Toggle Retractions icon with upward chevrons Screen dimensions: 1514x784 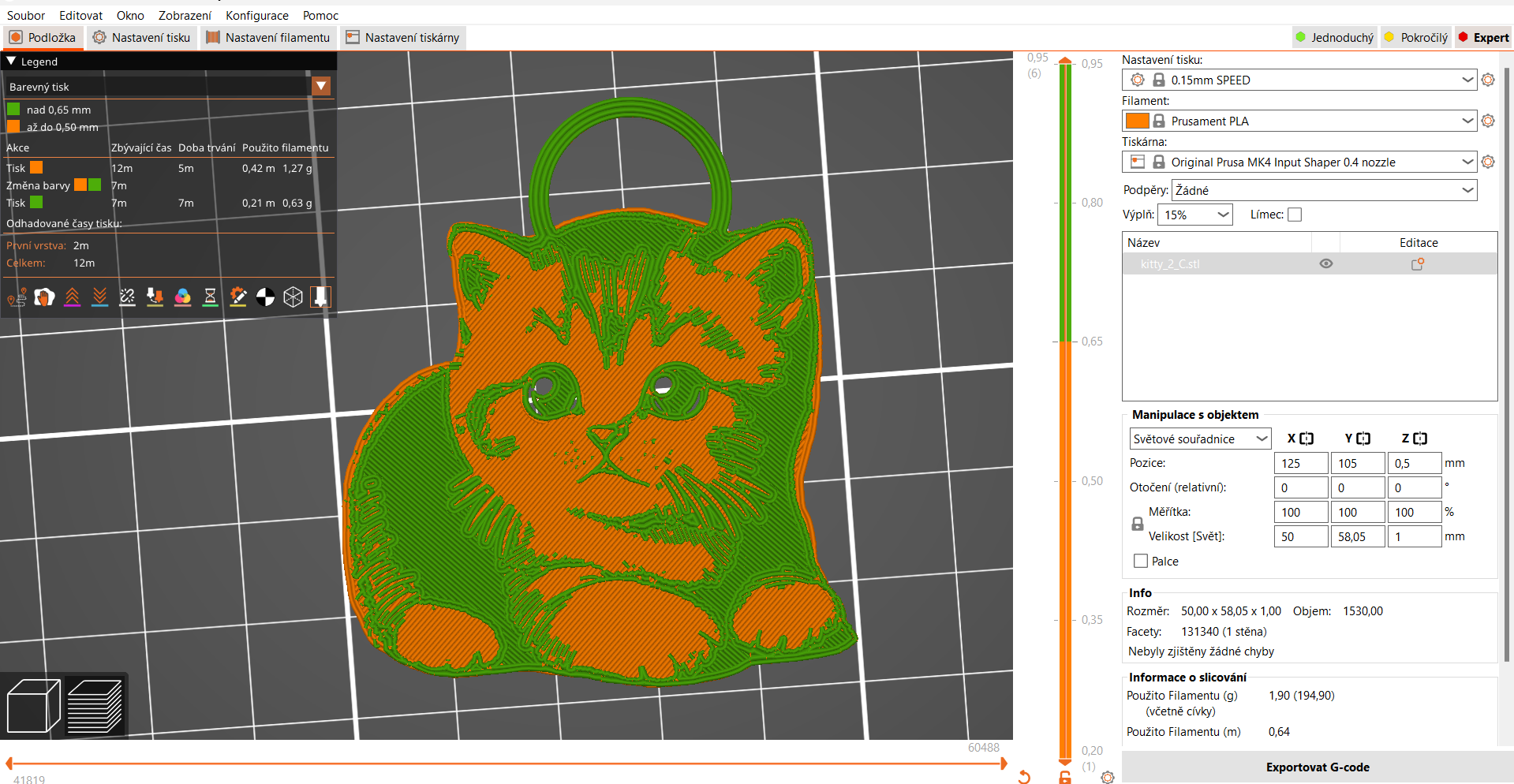(72, 297)
